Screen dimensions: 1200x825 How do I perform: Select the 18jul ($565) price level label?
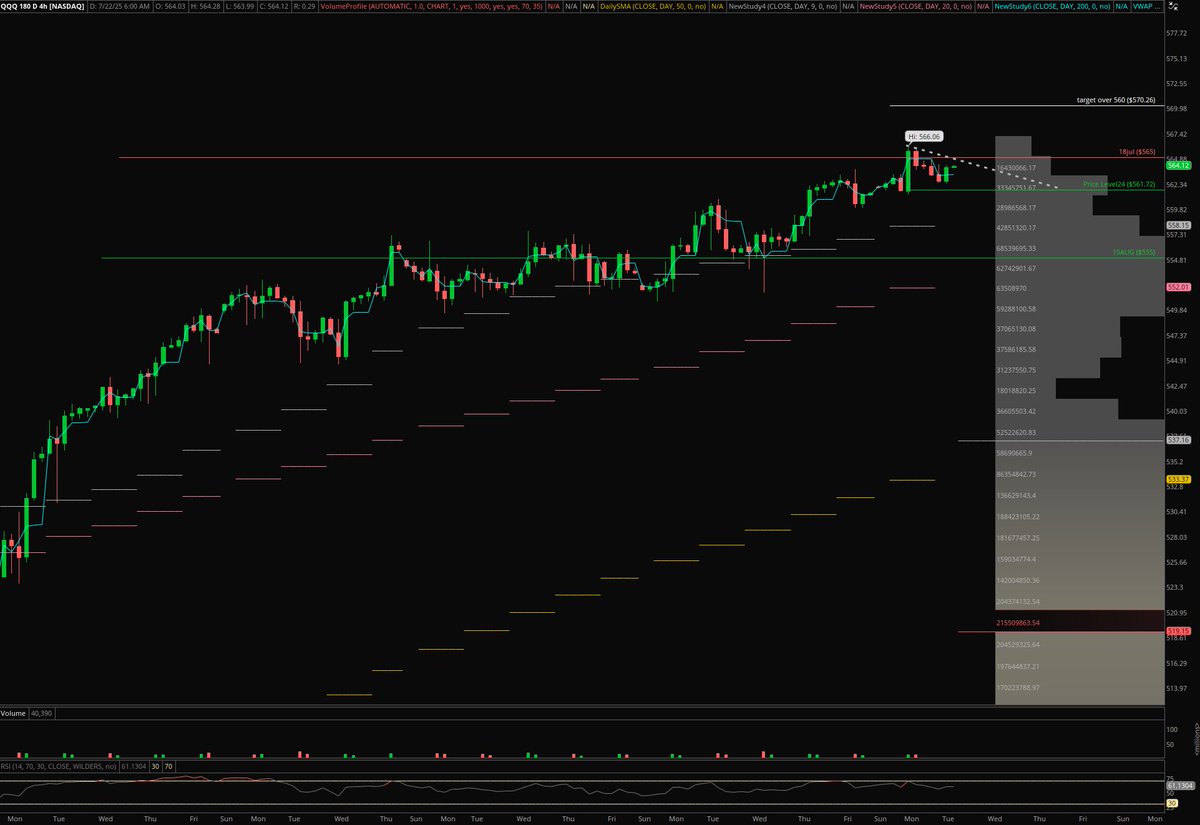(x=1137, y=152)
